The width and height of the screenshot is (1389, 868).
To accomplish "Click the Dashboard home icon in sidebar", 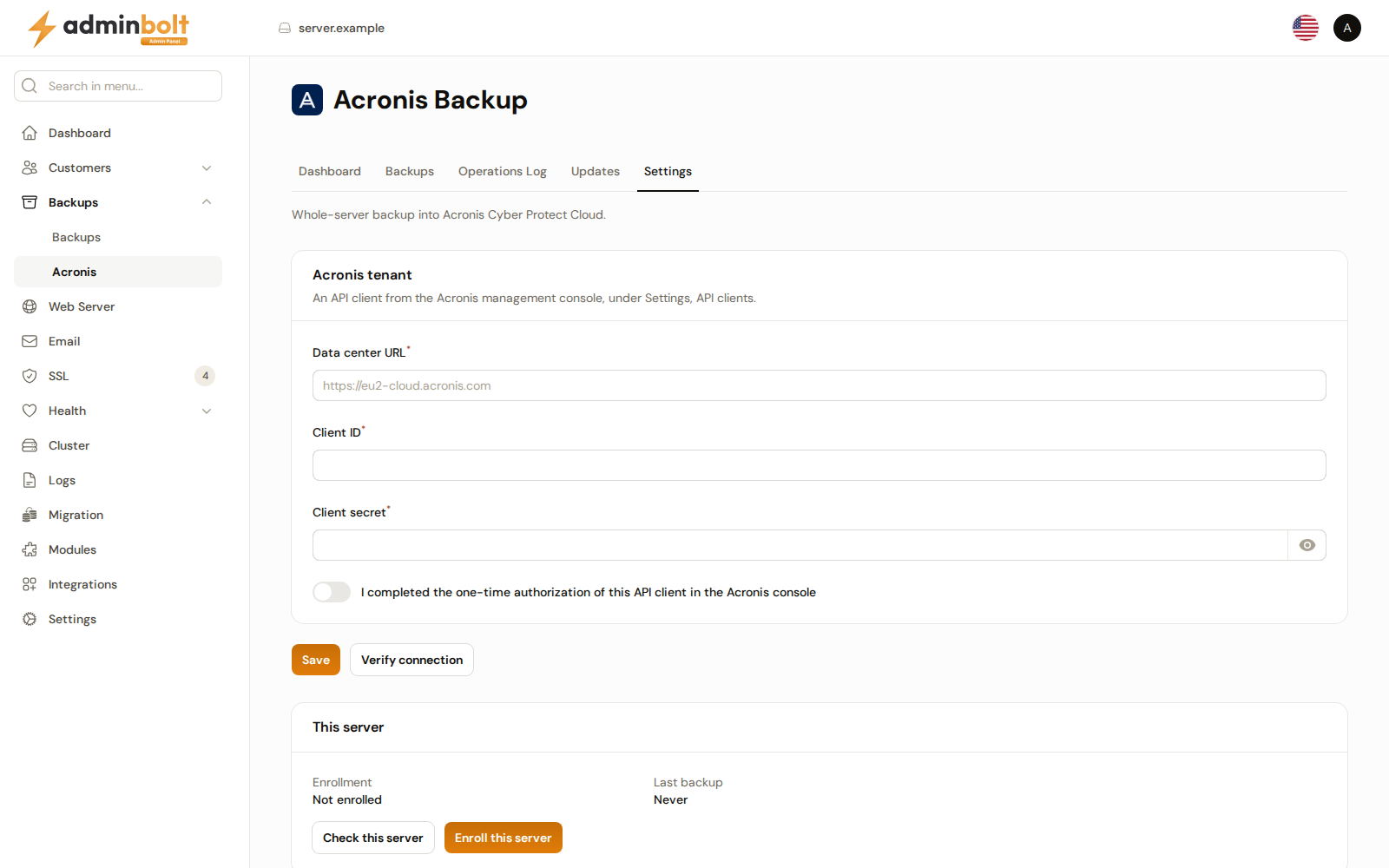I will 30,133.
